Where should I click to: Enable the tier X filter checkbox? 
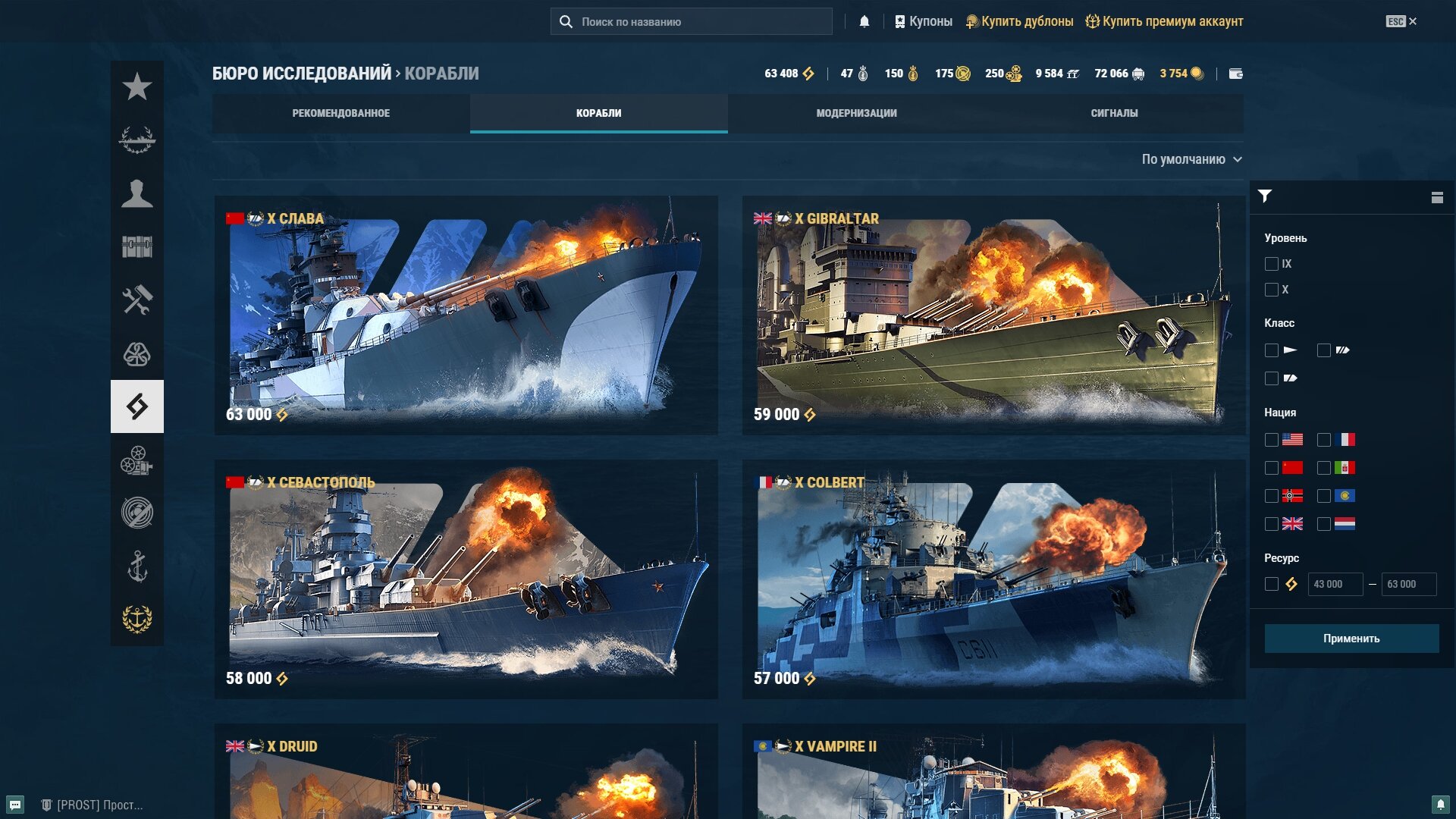[1272, 290]
